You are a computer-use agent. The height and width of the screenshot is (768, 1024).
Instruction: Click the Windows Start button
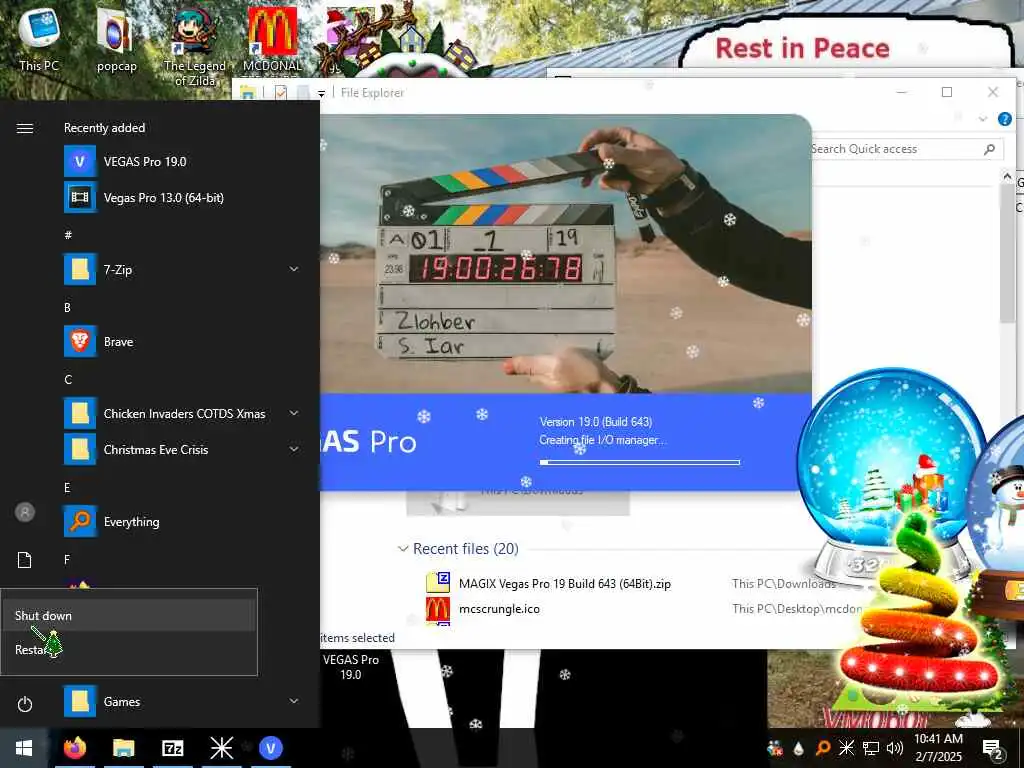tap(24, 748)
